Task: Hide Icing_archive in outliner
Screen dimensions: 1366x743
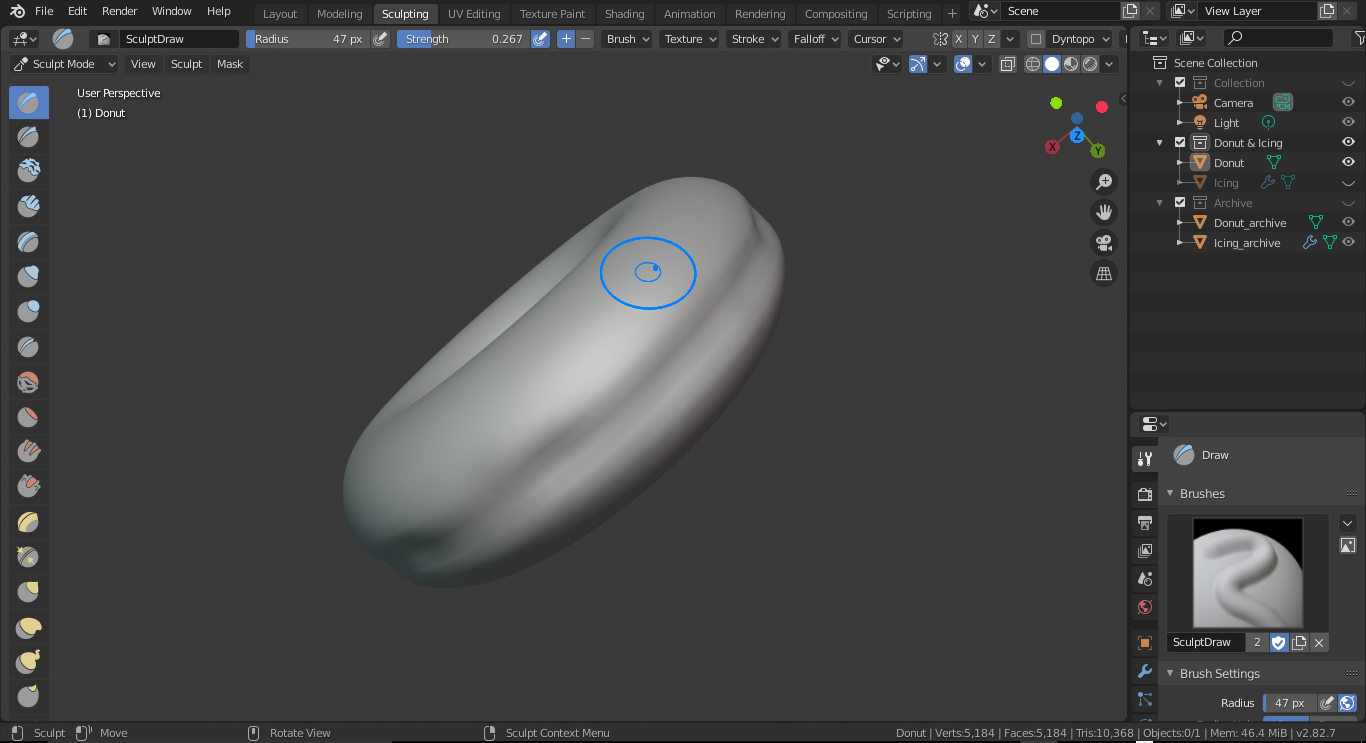Action: (1348, 242)
